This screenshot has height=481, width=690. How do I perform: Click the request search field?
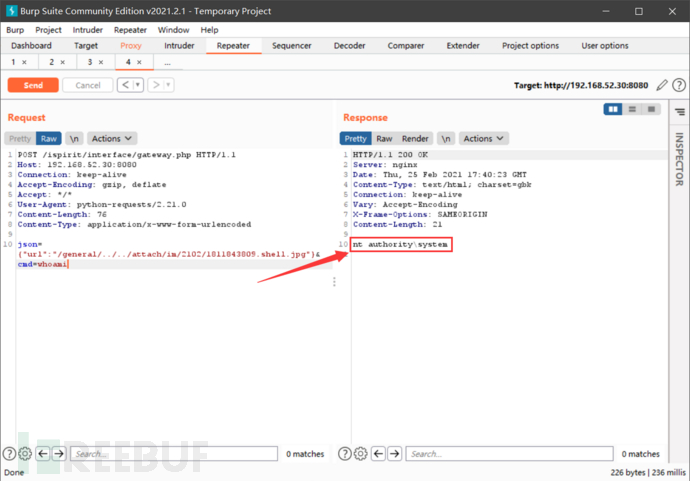coord(174,453)
